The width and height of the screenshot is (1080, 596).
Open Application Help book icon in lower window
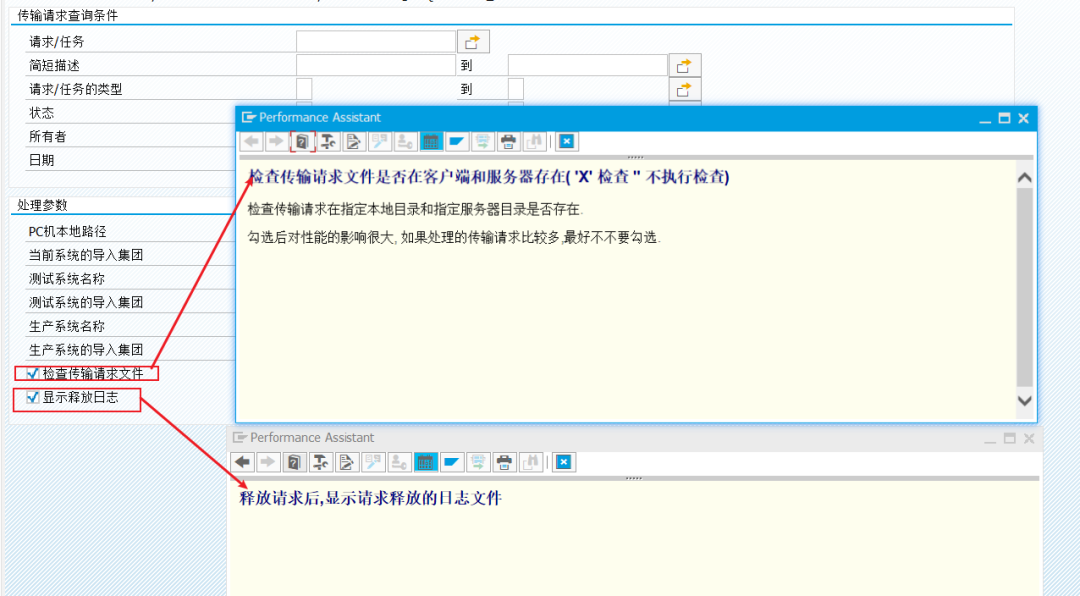(x=294, y=462)
